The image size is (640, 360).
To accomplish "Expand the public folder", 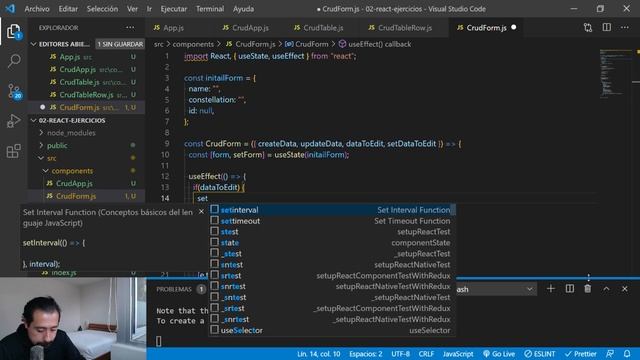I will (41, 146).
